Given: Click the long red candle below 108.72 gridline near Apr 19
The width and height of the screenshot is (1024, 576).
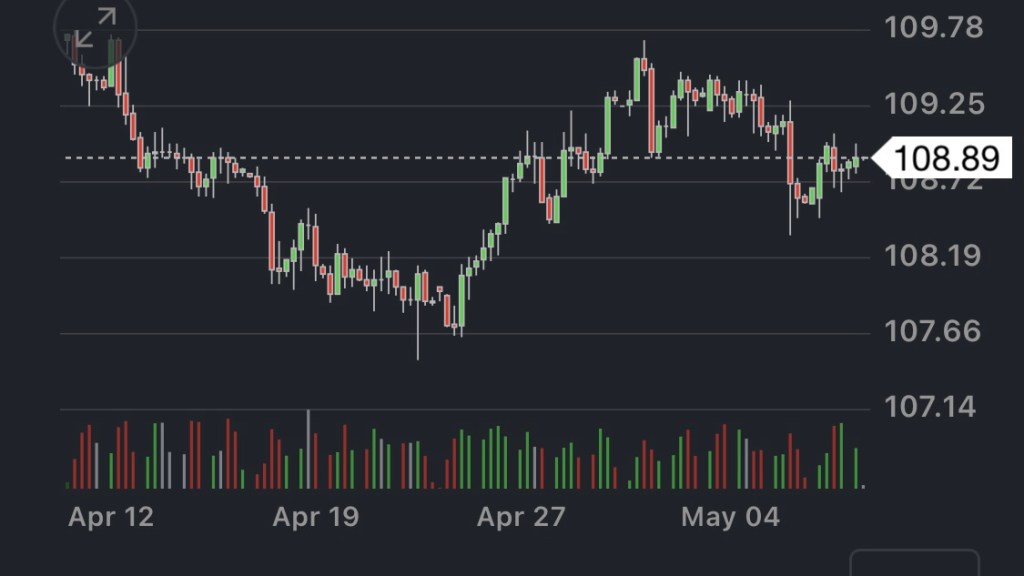Looking at the screenshot, I should click(272, 240).
